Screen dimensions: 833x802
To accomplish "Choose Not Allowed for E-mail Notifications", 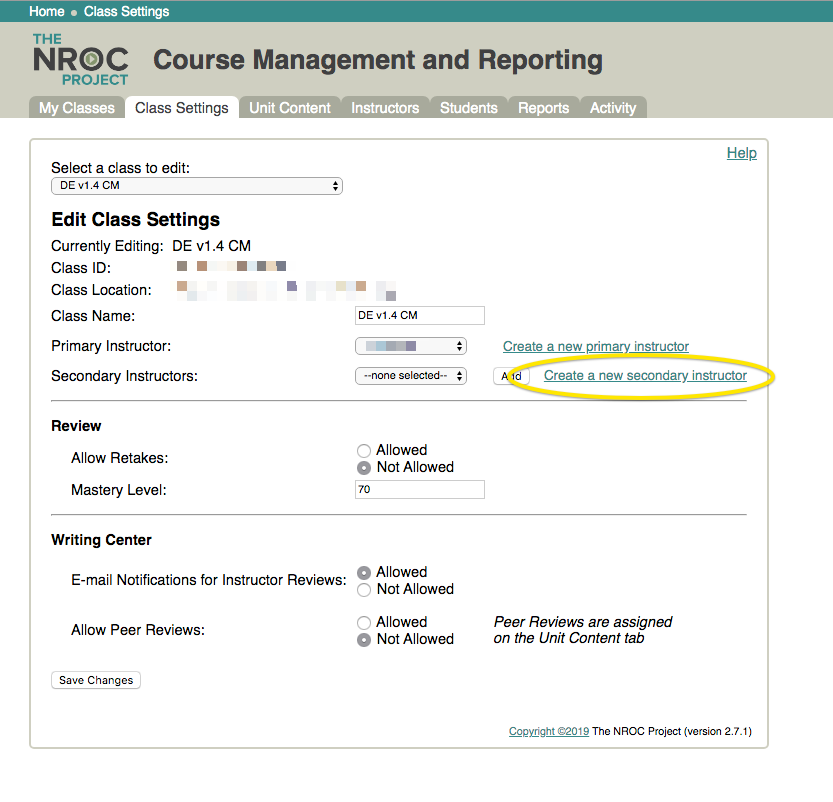I will click(364, 590).
